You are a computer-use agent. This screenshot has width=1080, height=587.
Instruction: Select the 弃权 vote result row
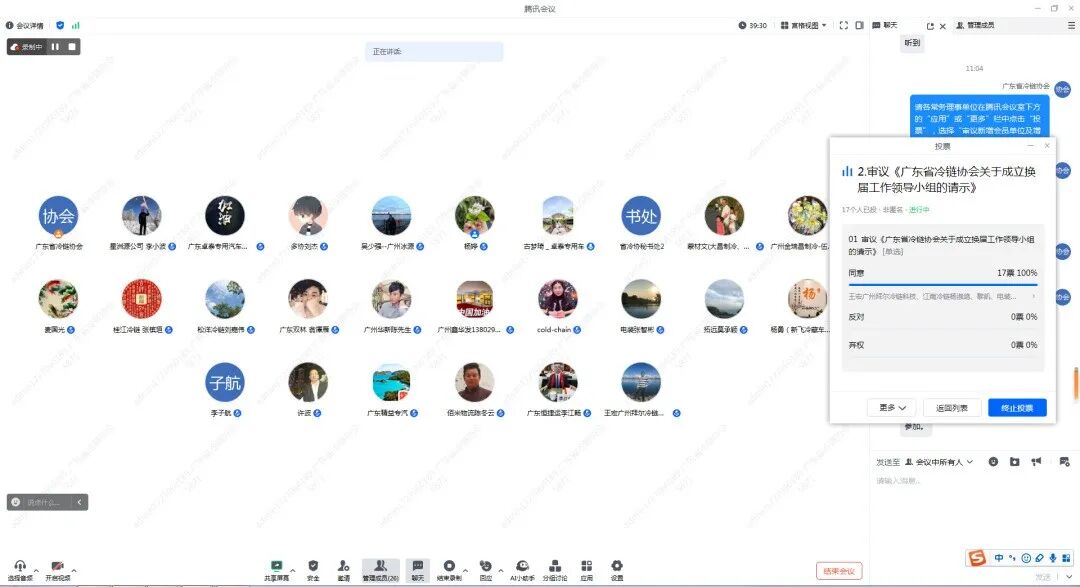click(942, 345)
